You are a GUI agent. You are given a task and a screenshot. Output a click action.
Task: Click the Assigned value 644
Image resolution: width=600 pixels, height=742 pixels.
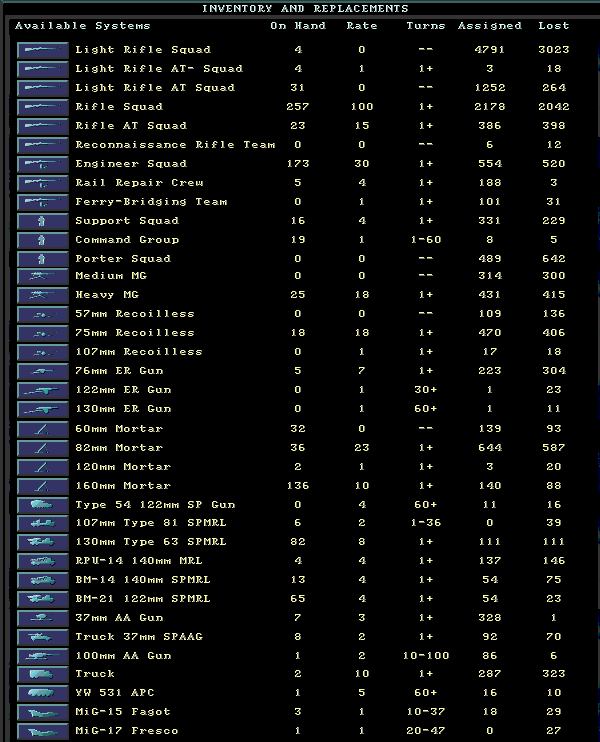coord(490,447)
